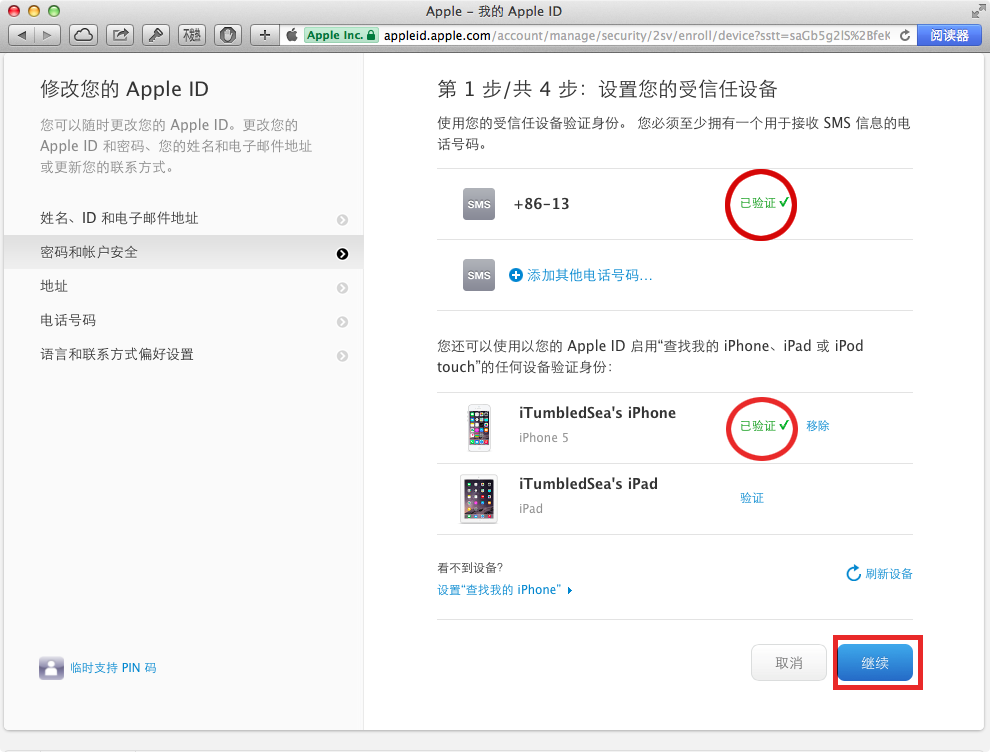Click the 取消 button to cancel
The image size is (990, 752).
pos(789,663)
